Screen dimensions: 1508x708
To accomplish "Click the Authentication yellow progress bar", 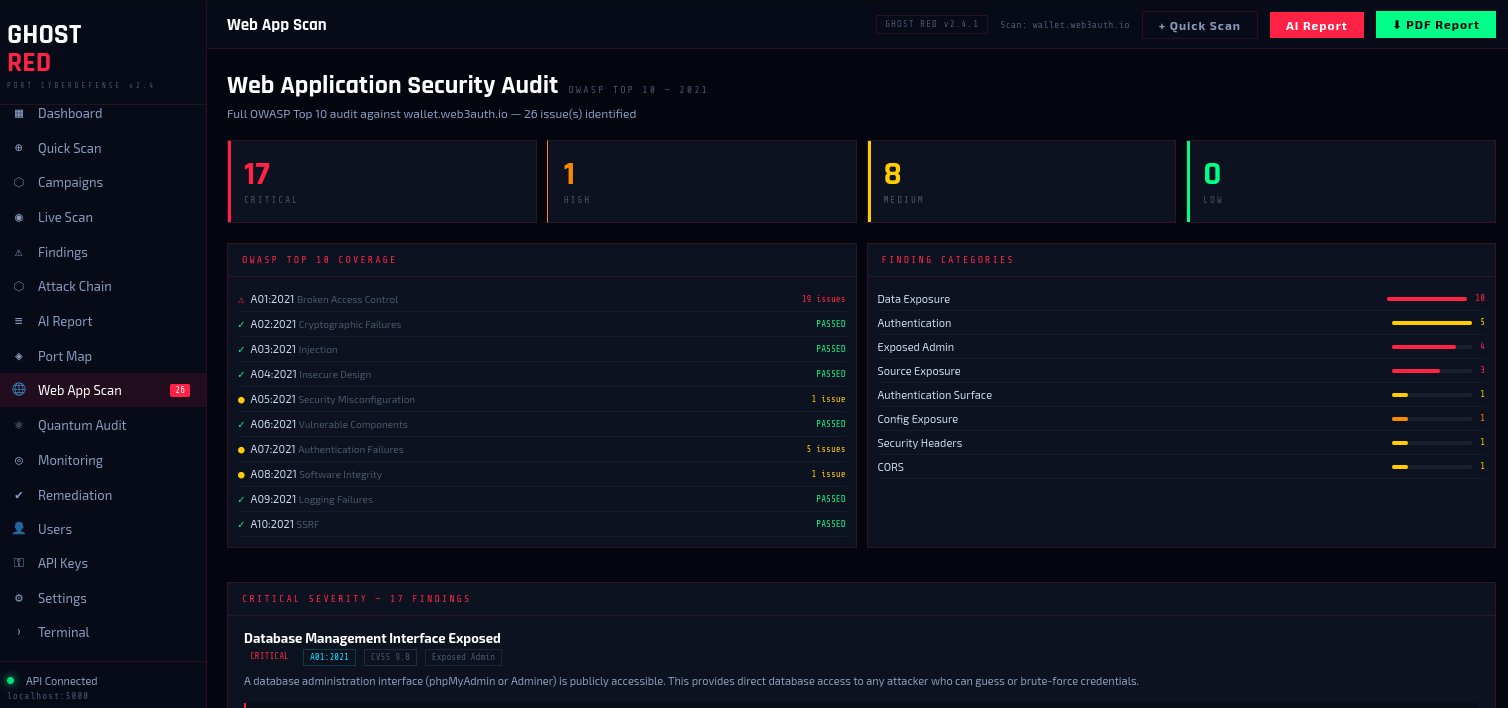I will (x=1432, y=323).
